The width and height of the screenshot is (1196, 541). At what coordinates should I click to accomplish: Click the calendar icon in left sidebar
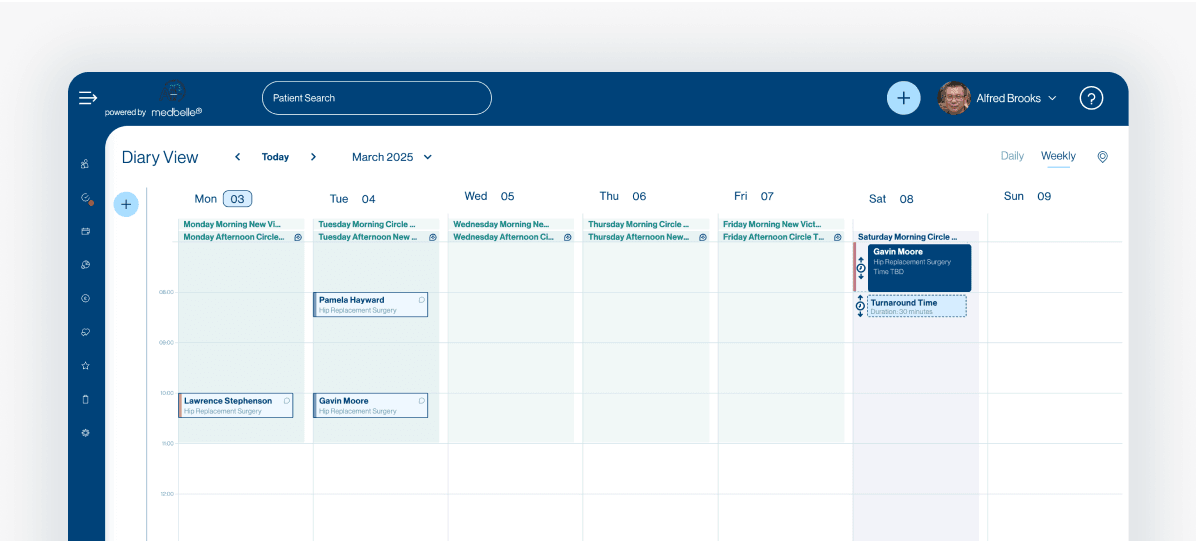coord(86,232)
